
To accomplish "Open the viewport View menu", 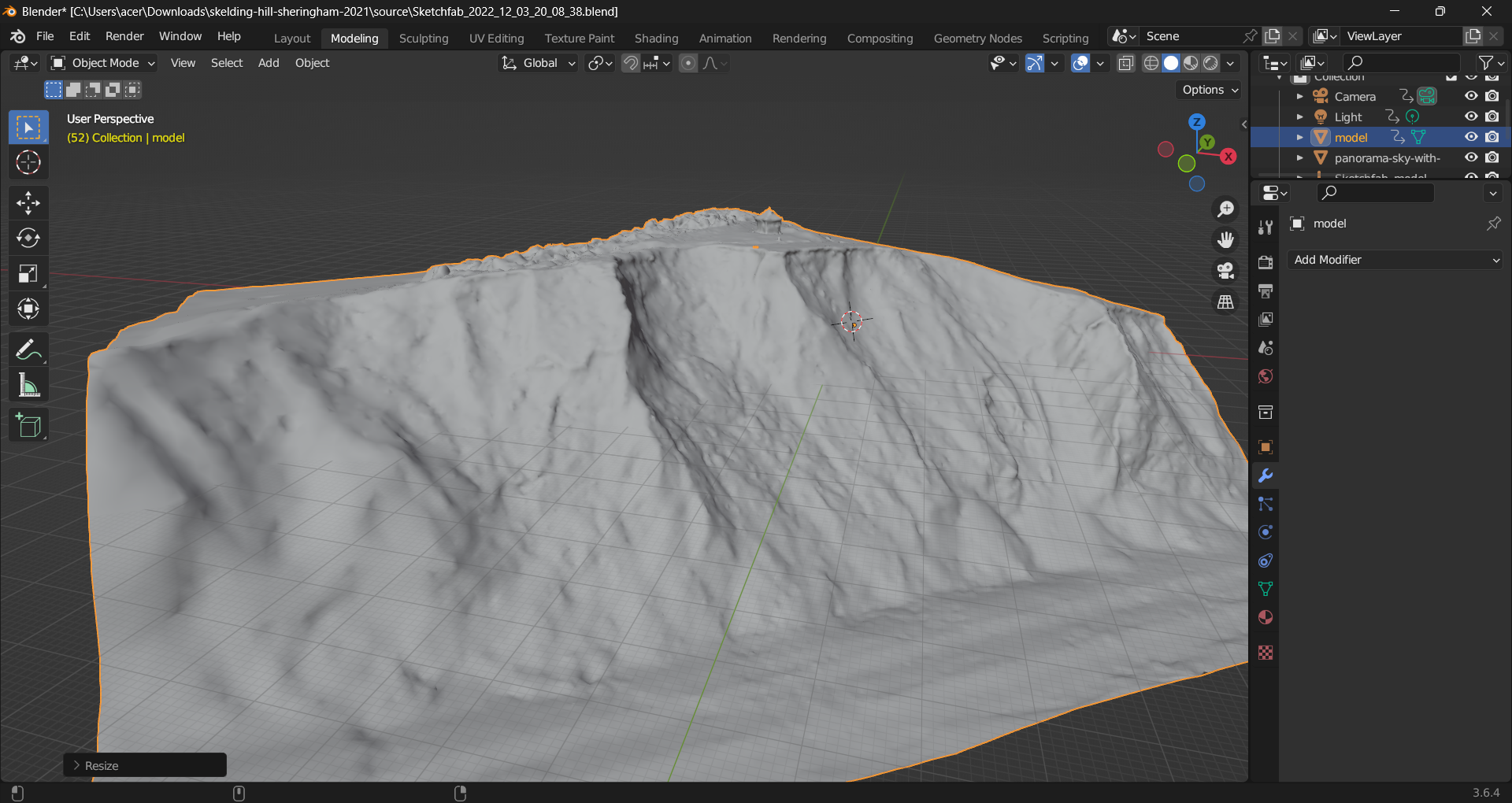I will 183,63.
